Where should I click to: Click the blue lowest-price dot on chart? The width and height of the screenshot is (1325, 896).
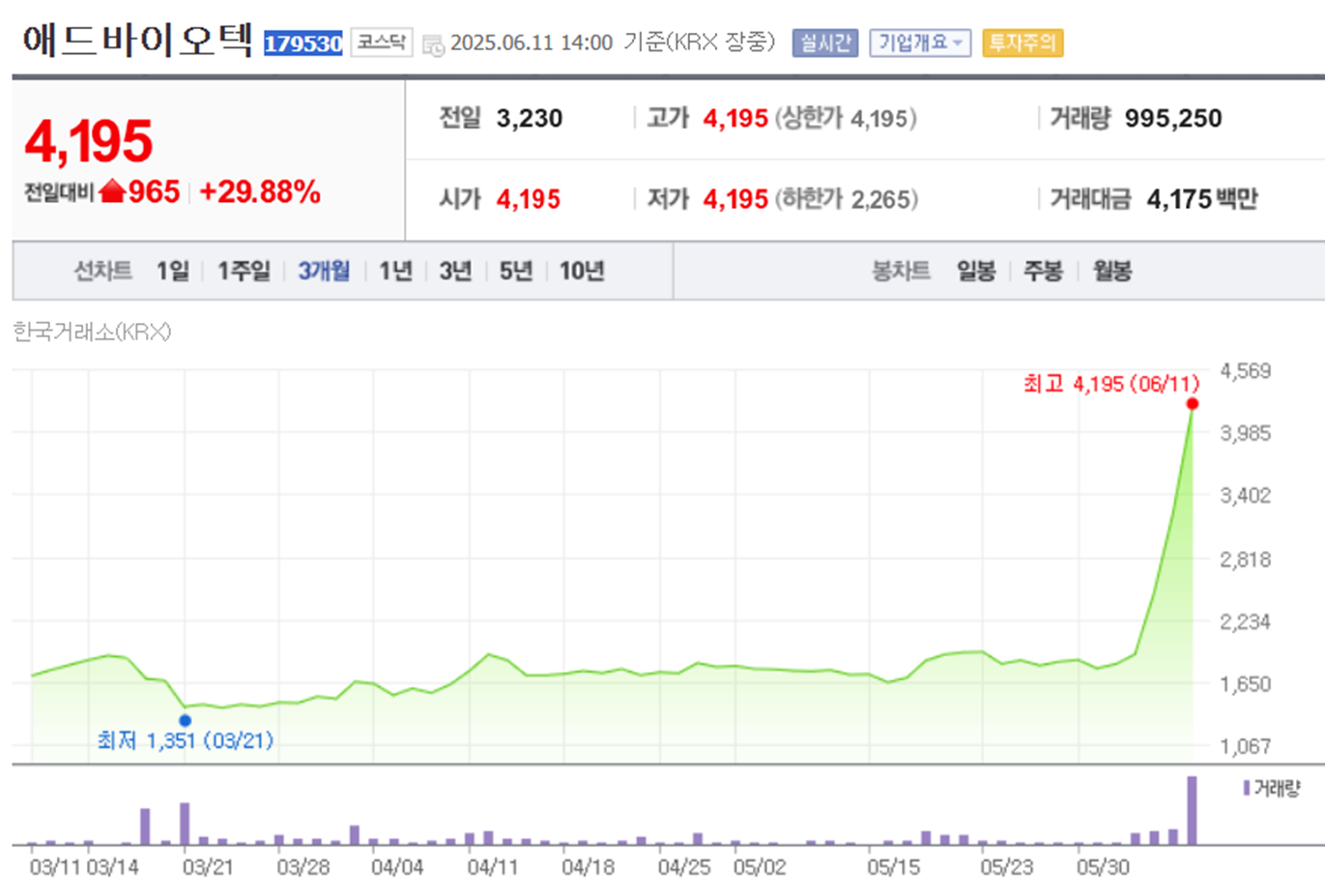point(186,720)
